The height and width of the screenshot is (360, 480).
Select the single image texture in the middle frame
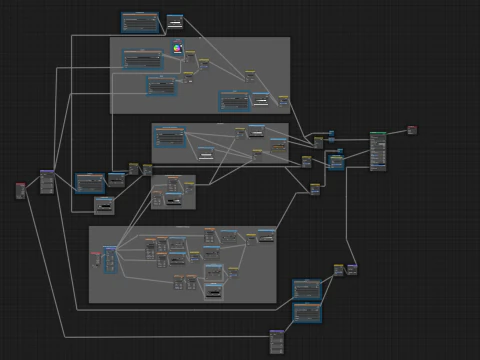(170, 137)
